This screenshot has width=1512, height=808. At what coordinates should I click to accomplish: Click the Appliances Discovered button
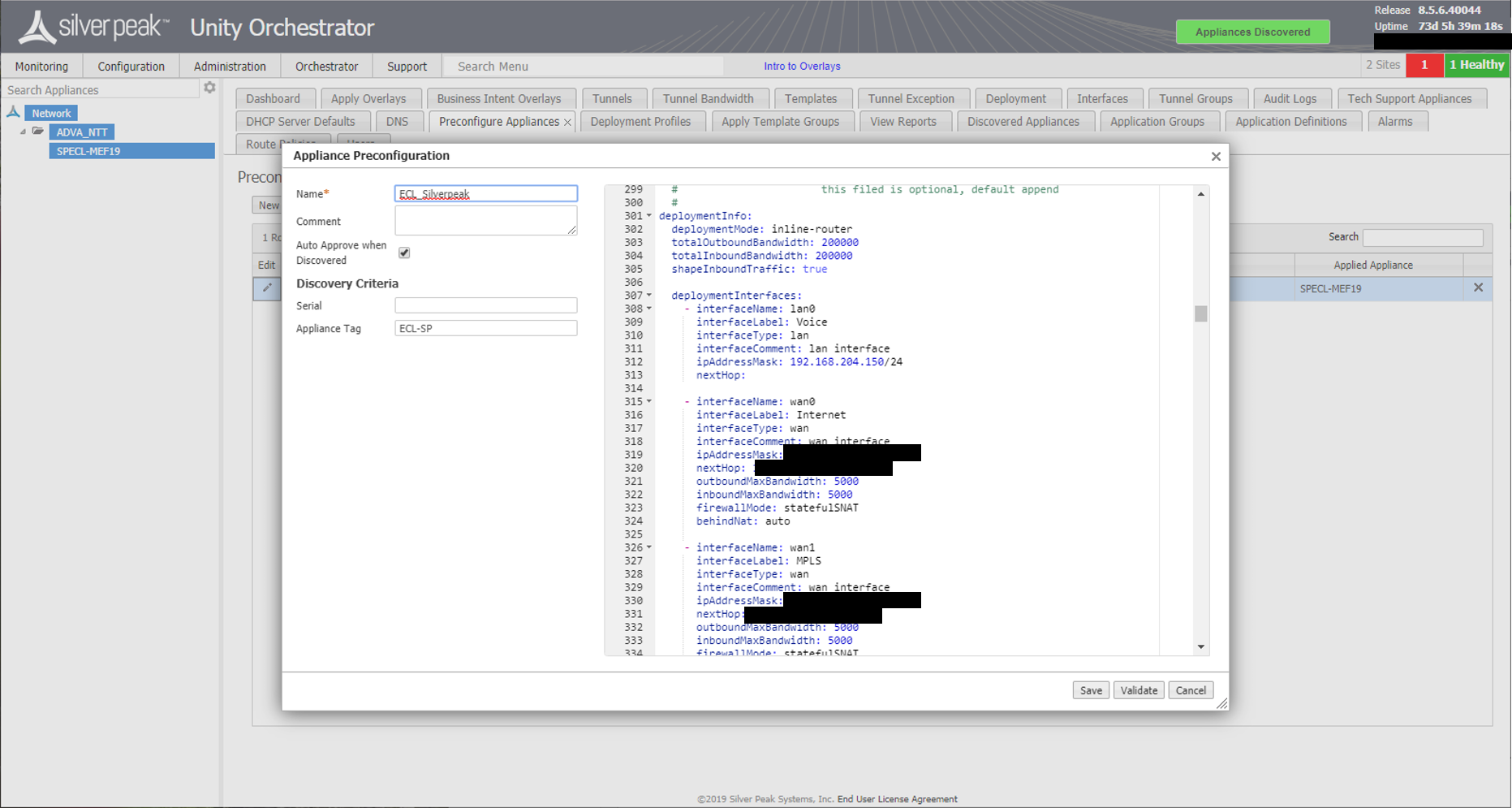[1252, 32]
